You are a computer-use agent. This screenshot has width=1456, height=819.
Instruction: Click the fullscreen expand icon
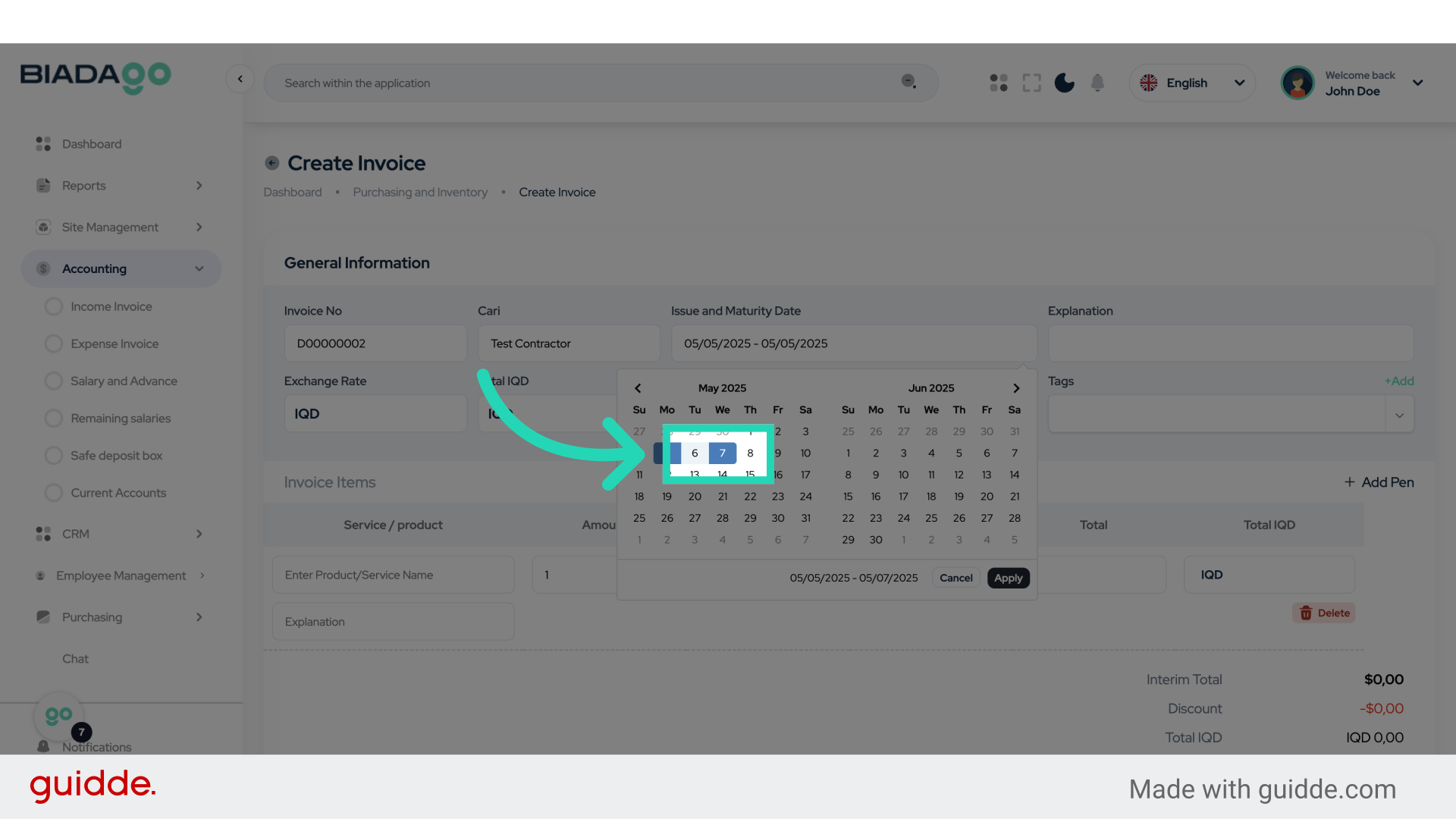(1031, 83)
